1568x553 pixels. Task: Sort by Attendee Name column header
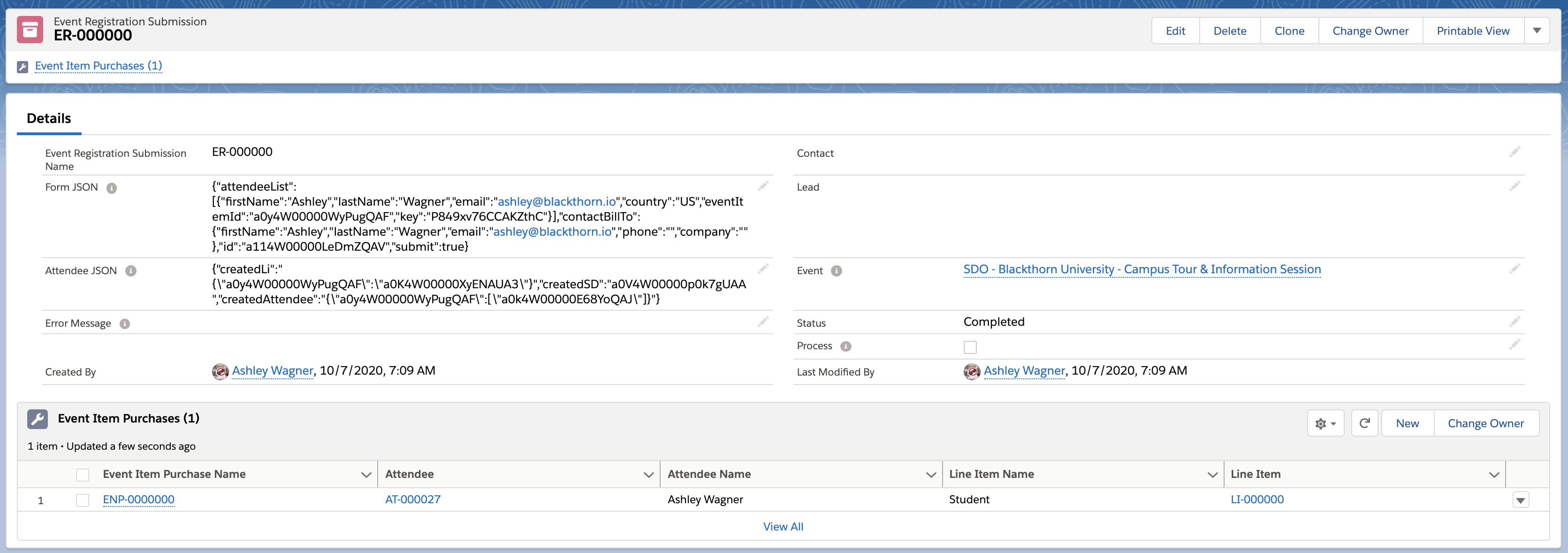point(709,475)
